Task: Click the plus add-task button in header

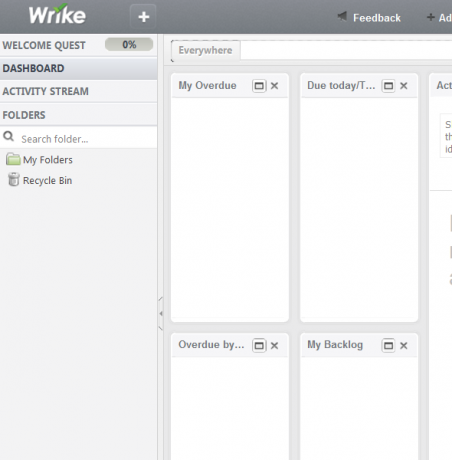Action: coord(143,16)
